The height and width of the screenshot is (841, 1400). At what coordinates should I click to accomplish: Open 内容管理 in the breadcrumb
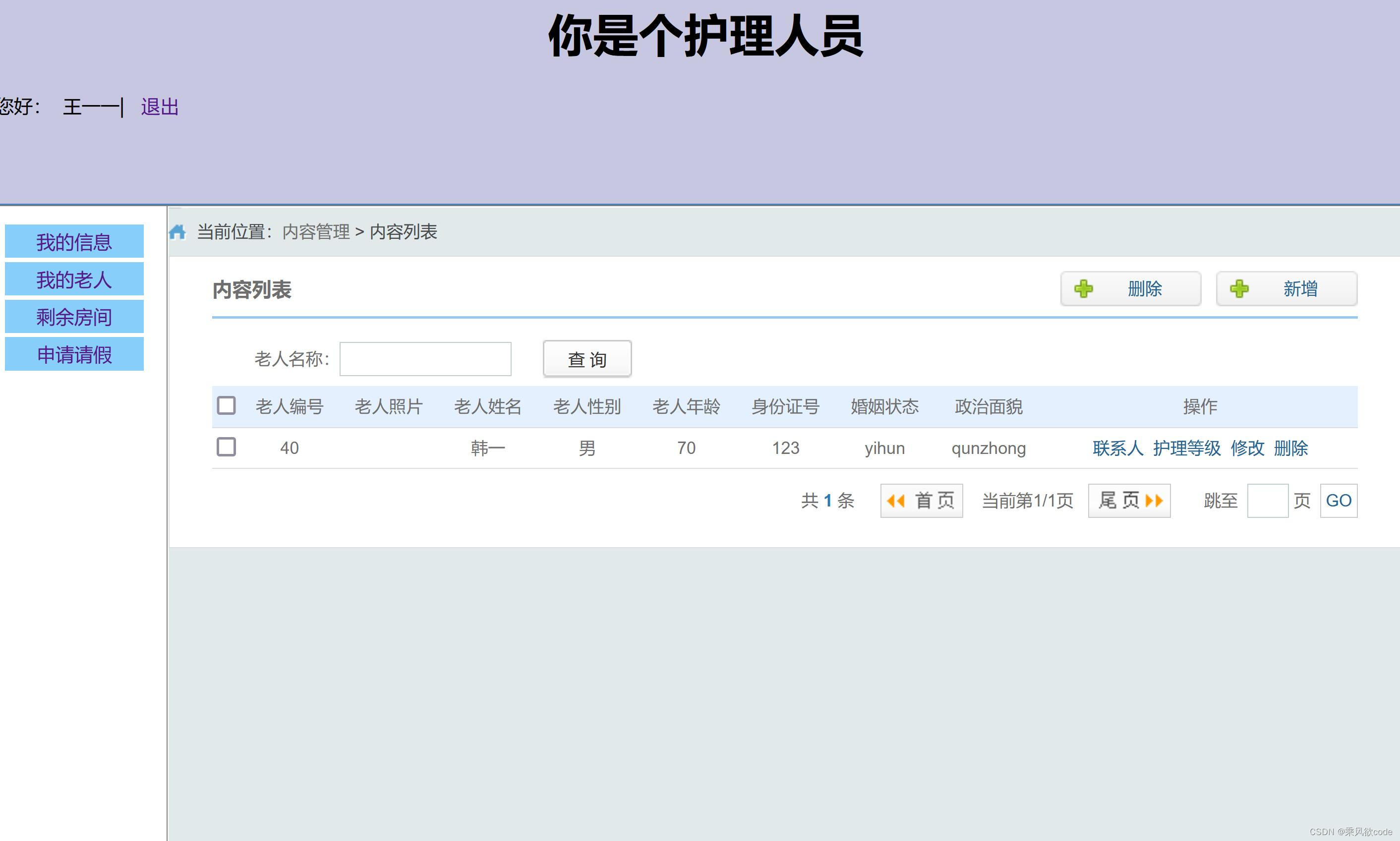(x=316, y=232)
